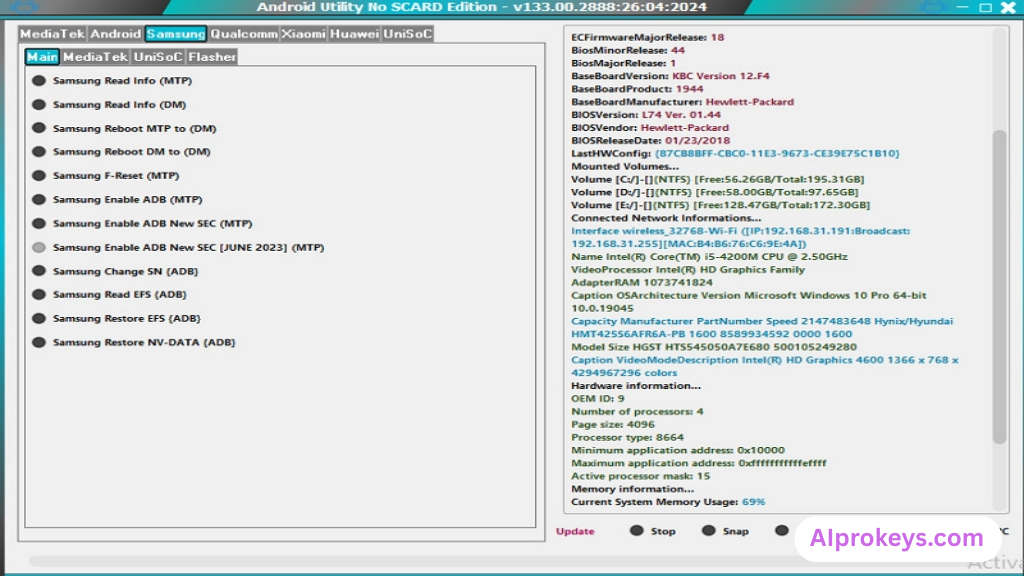
Task: Open the Flasher tab
Action: [212, 57]
